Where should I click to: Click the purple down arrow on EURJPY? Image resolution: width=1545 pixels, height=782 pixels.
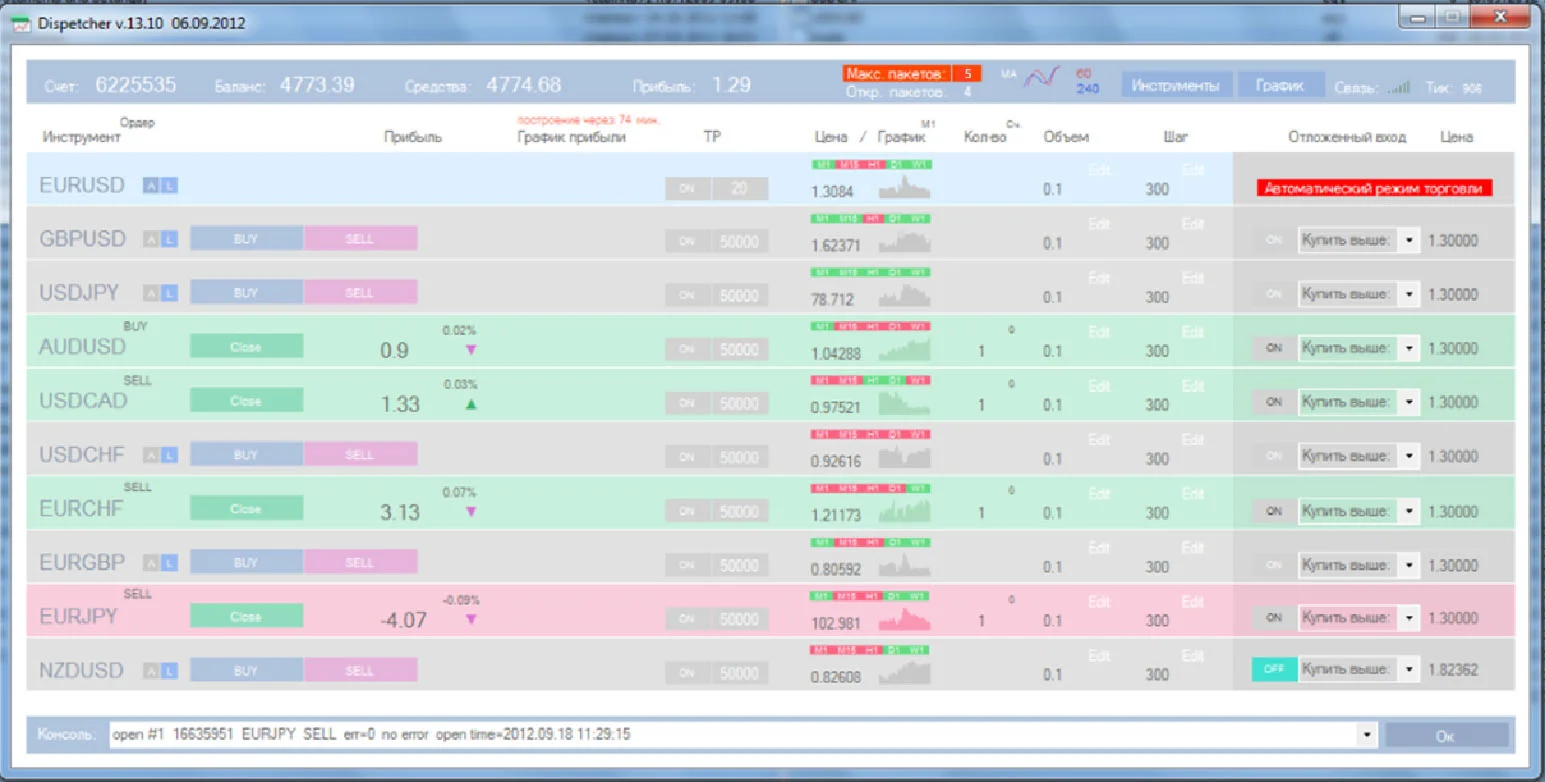tap(471, 619)
